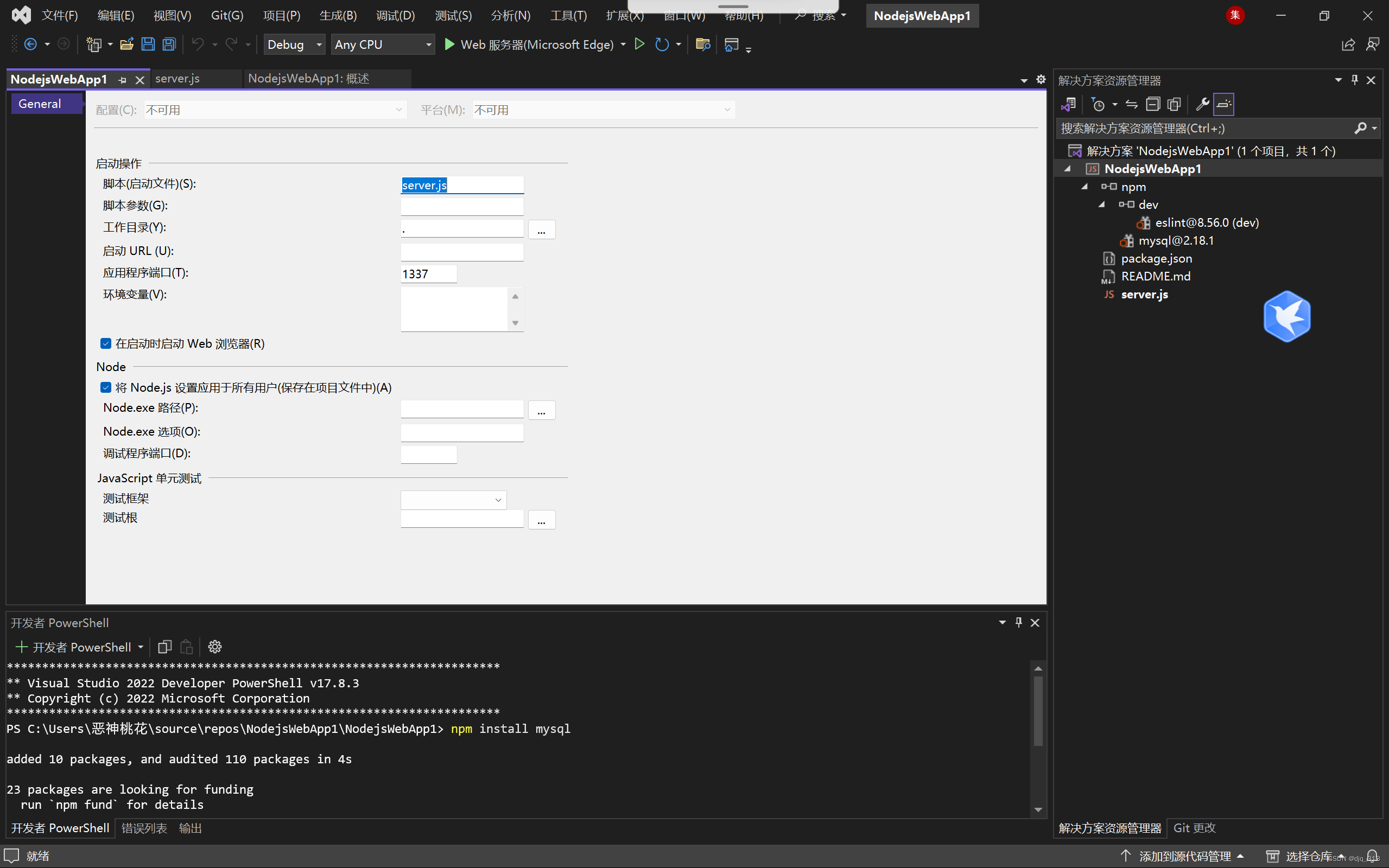
Task: Click the Open File folder icon
Action: coord(126,44)
